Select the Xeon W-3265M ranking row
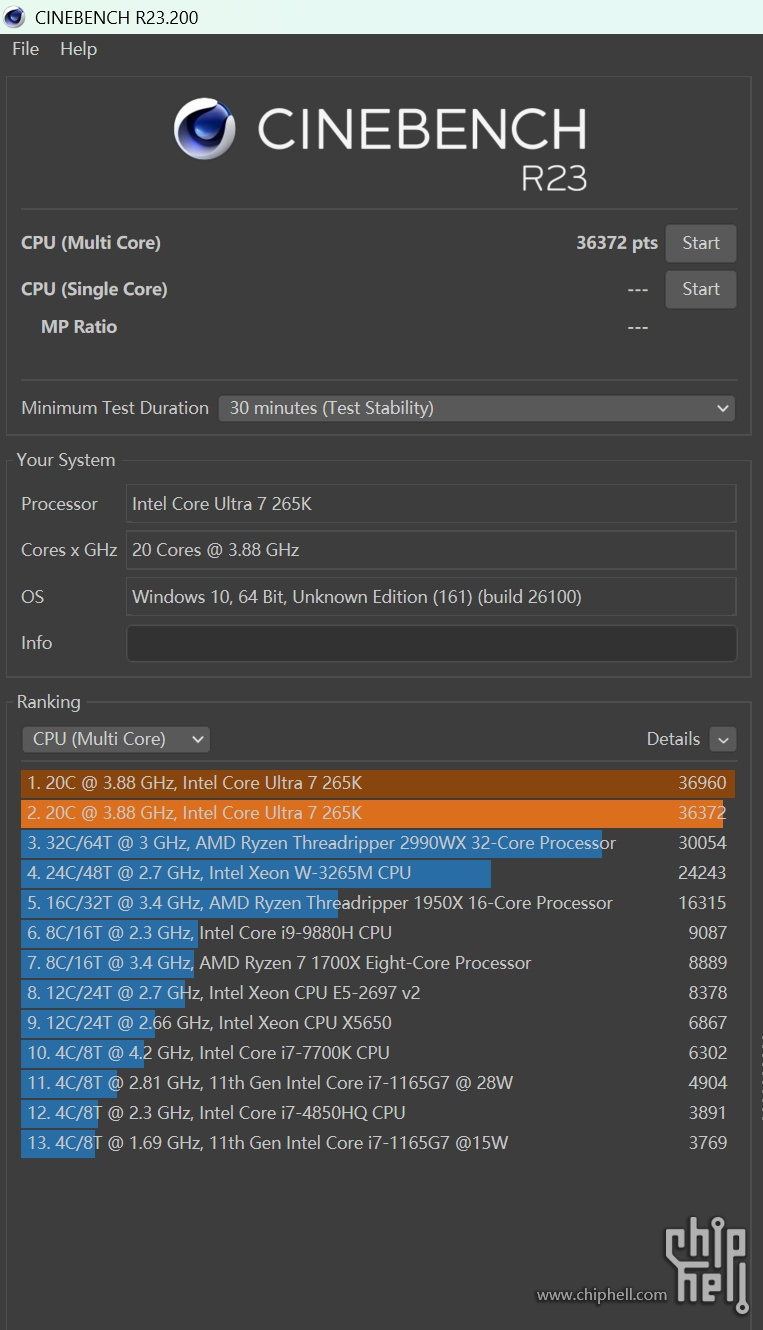 pyautogui.click(x=378, y=873)
